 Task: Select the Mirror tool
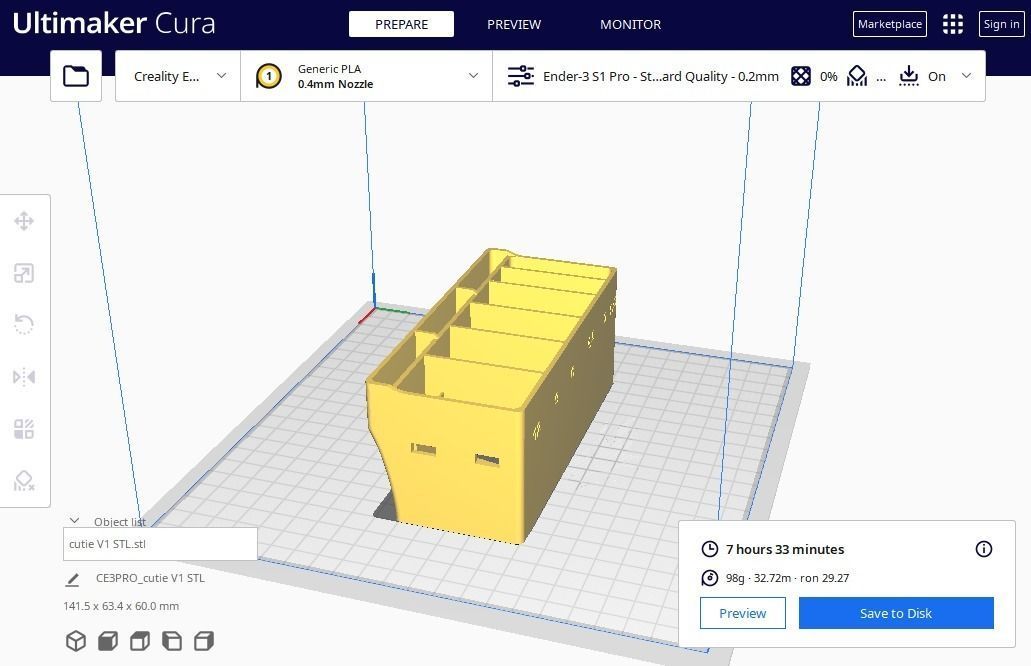pos(24,377)
